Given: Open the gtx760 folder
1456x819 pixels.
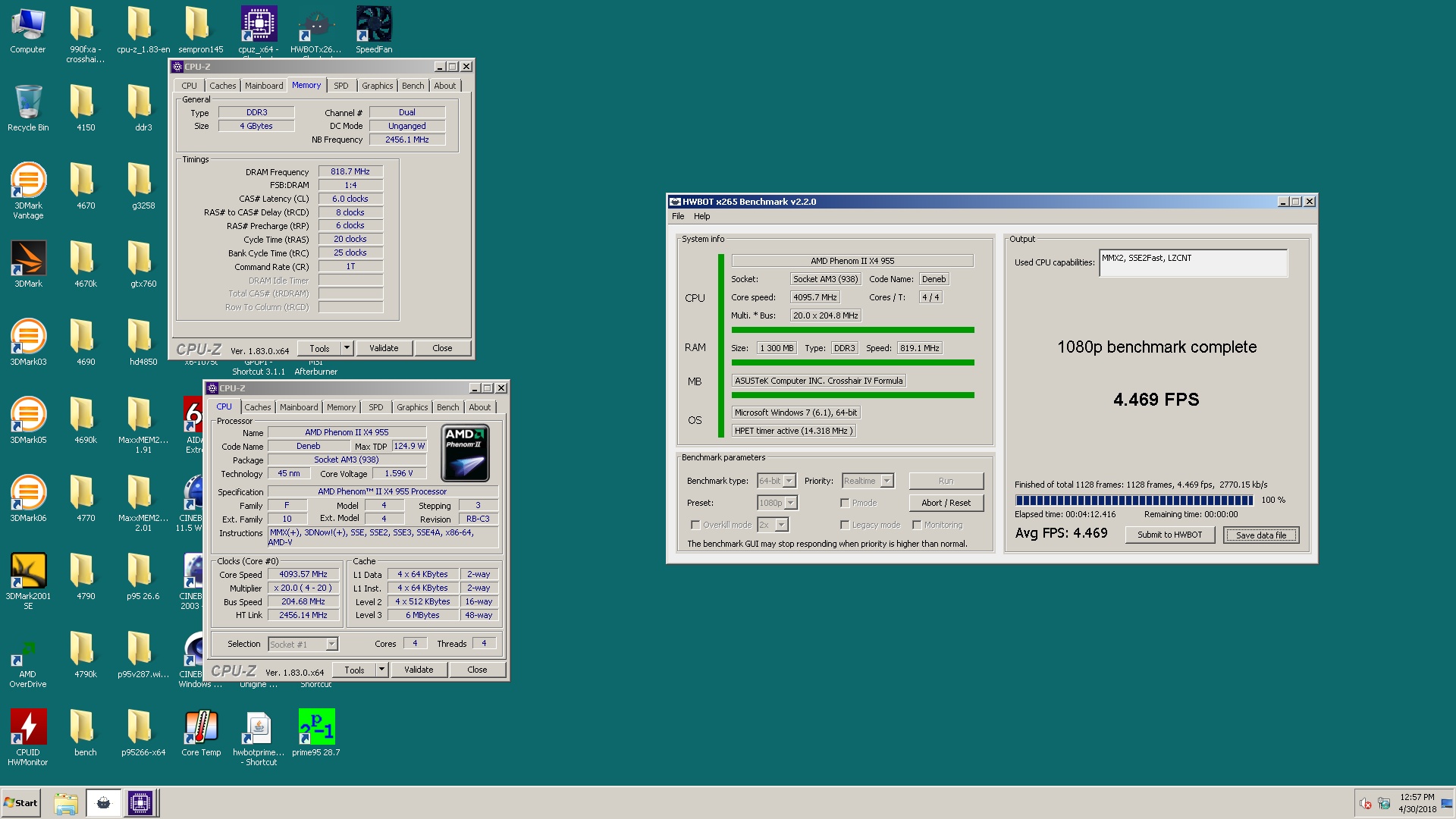Looking at the screenshot, I should click(143, 264).
